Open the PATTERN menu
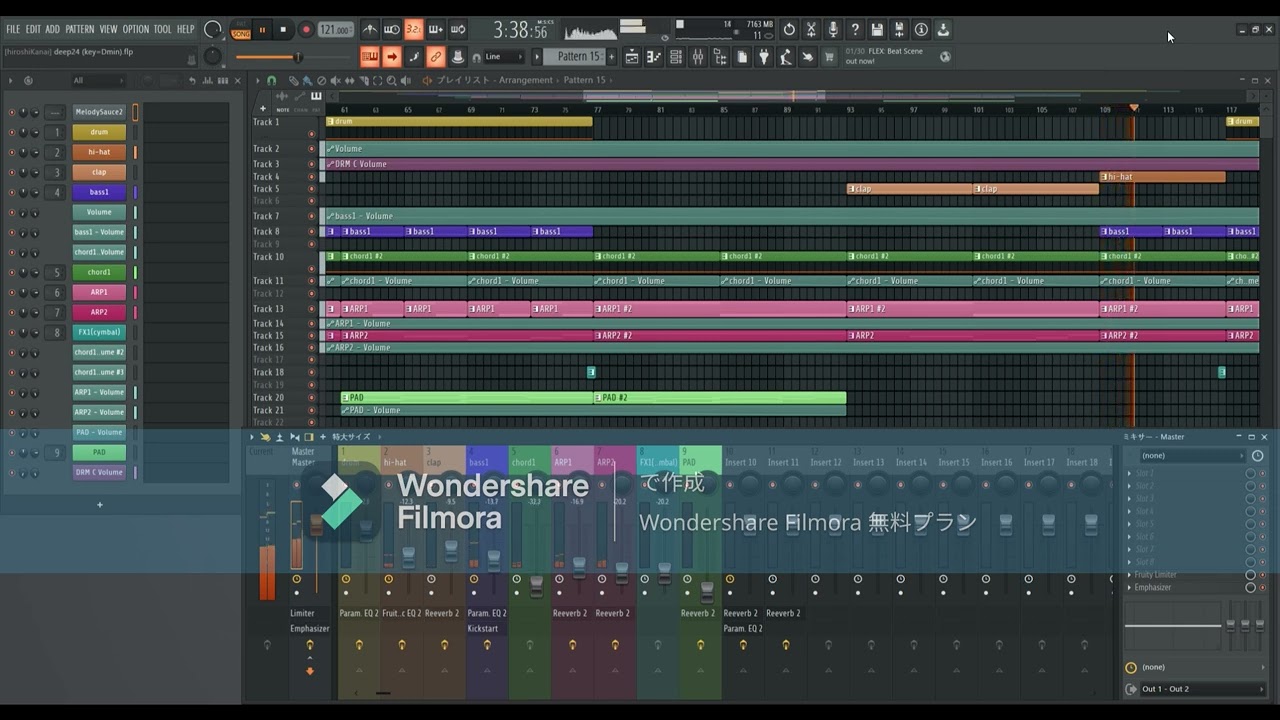 click(80, 30)
